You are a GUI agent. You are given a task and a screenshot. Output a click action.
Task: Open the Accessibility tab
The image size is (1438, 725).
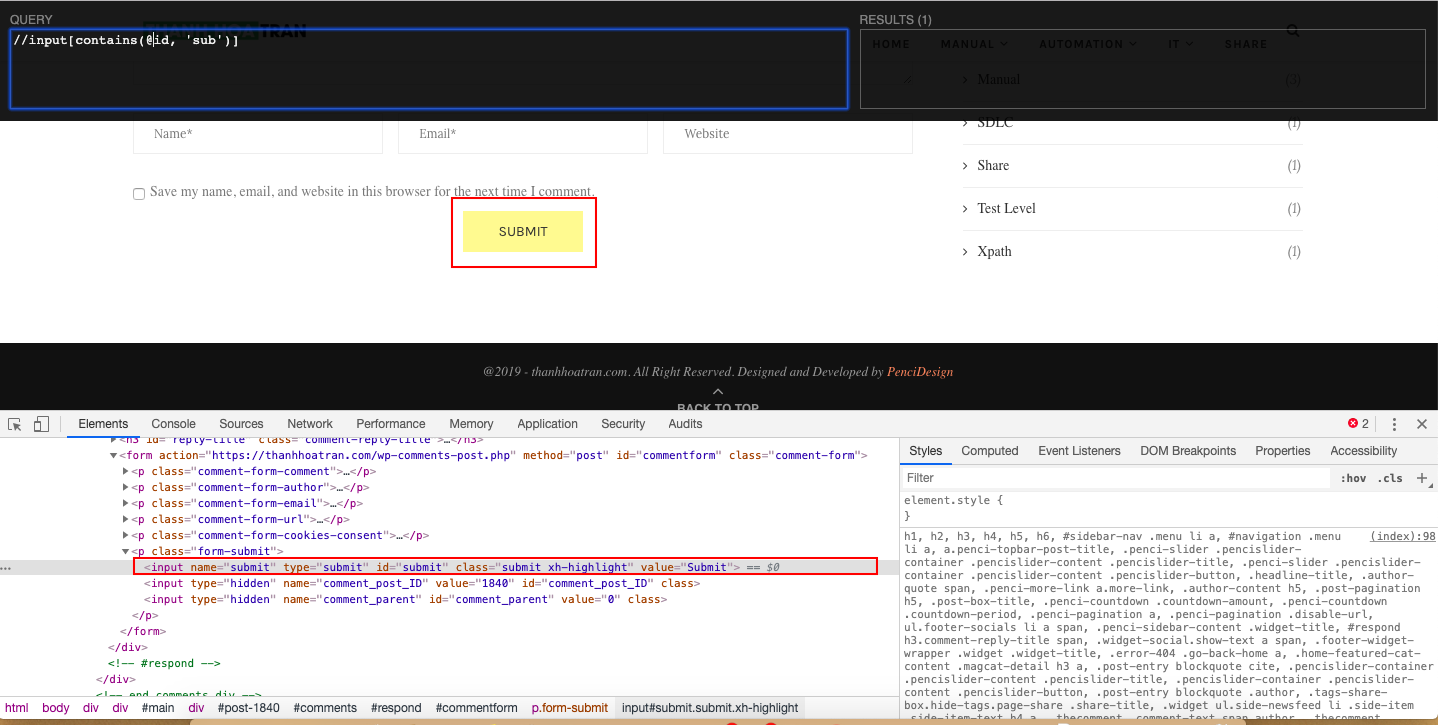tap(1364, 451)
